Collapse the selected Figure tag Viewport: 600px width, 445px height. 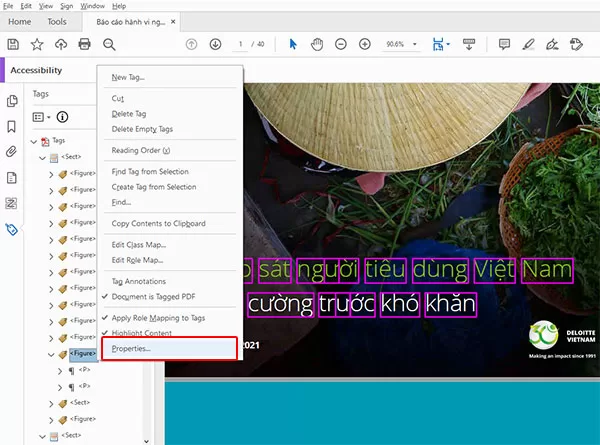click(x=51, y=355)
